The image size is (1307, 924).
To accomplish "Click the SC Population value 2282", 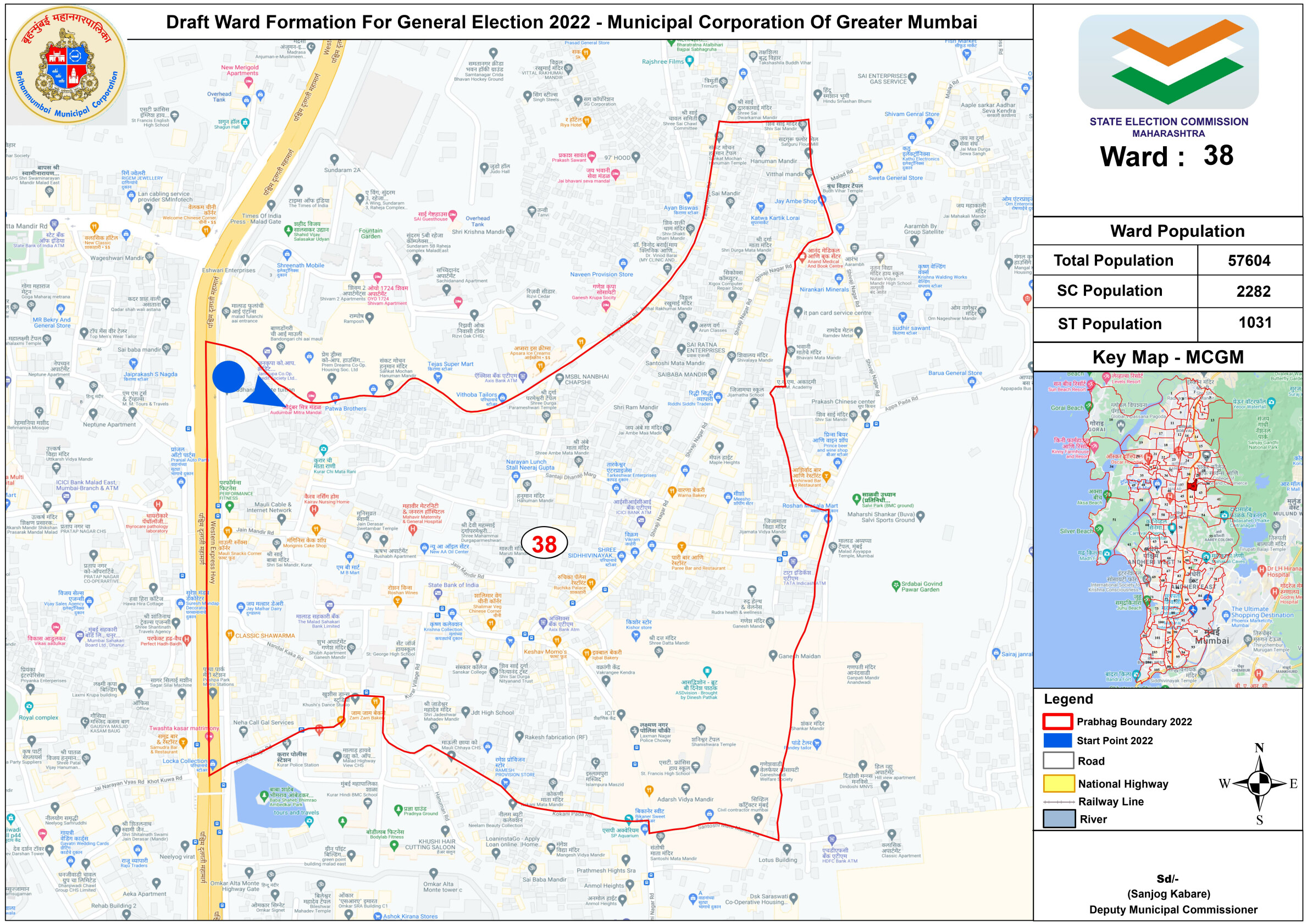I will (x=1253, y=291).
